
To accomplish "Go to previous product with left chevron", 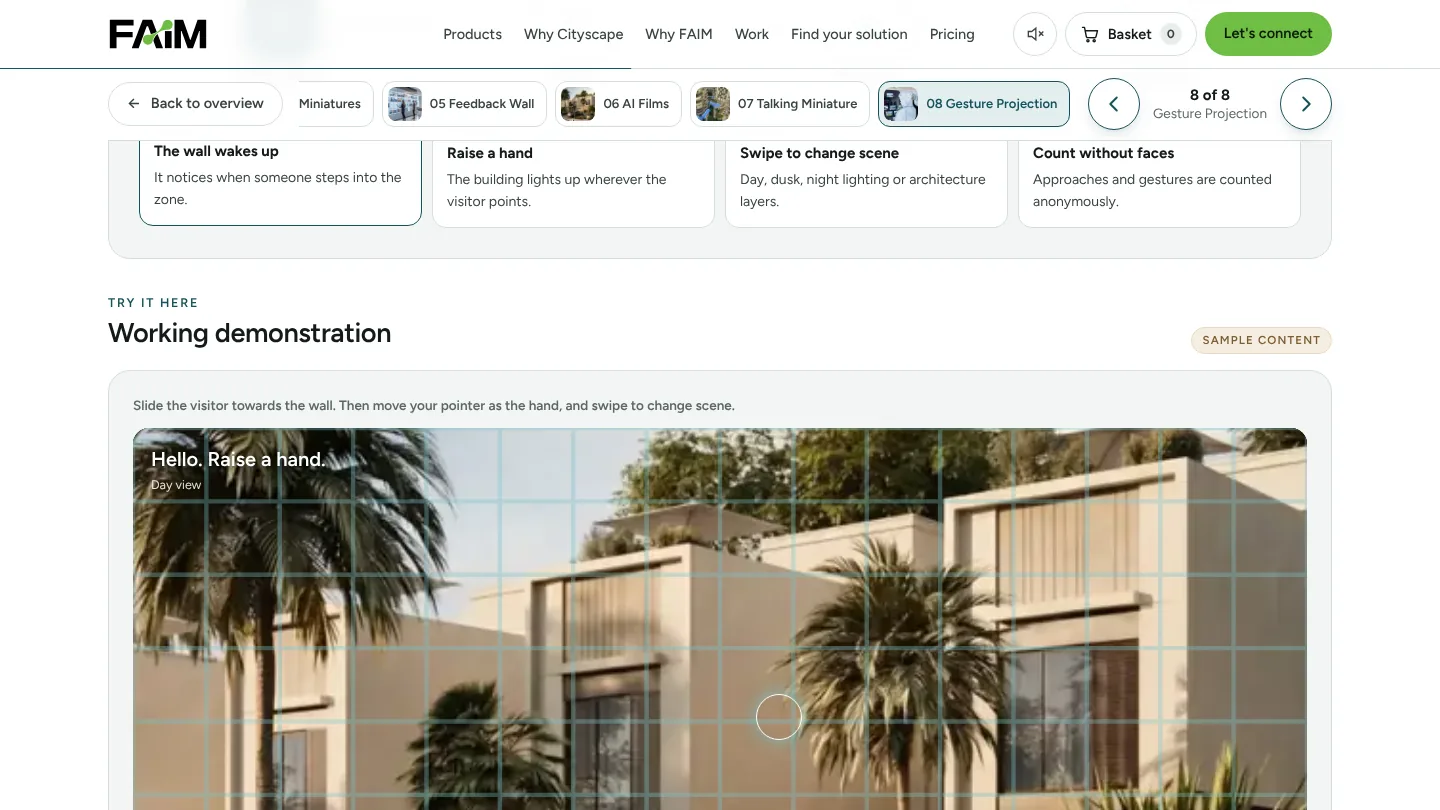I will (x=1114, y=104).
